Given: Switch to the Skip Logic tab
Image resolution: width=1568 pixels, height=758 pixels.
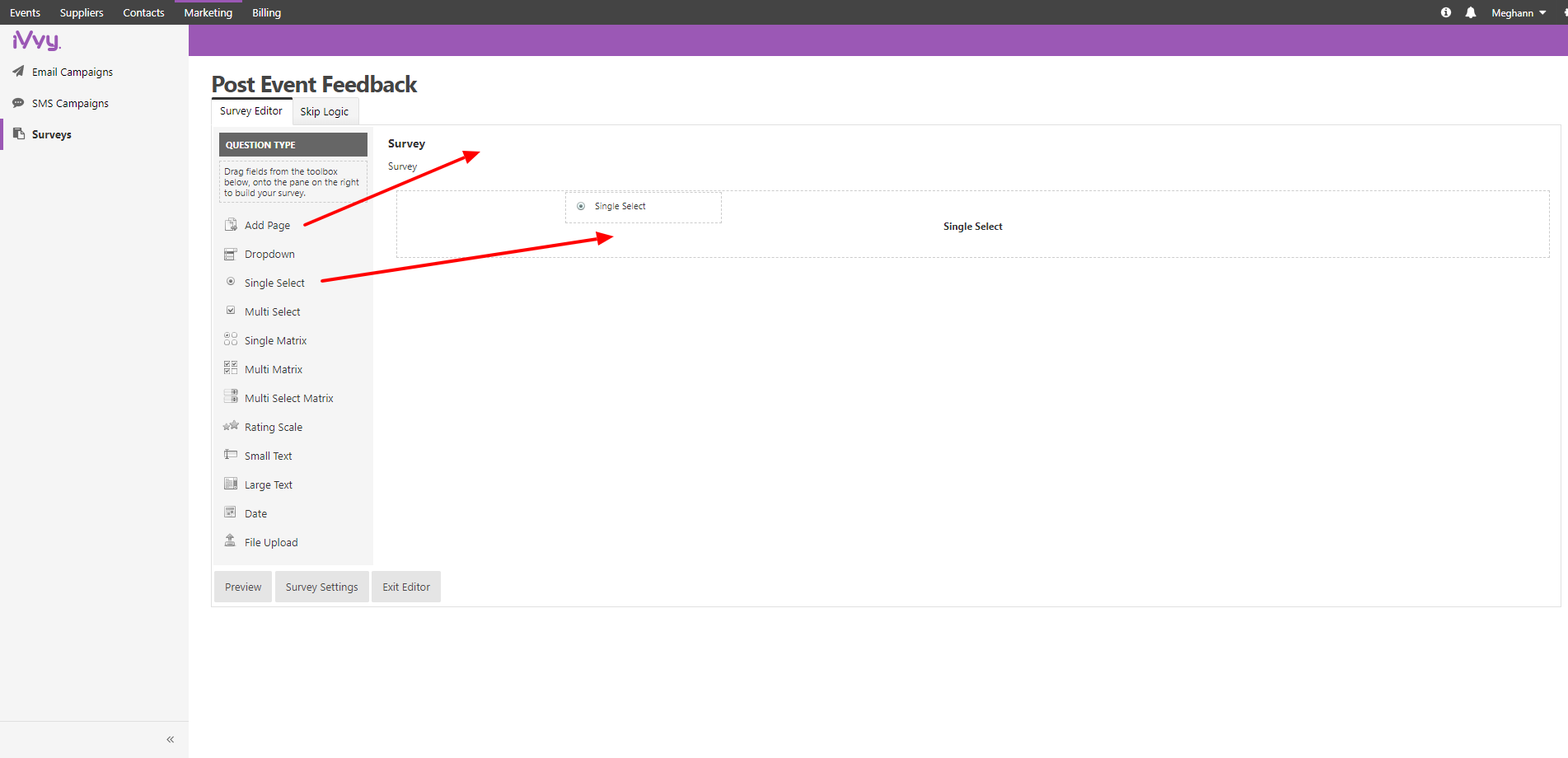Looking at the screenshot, I should tap(325, 112).
